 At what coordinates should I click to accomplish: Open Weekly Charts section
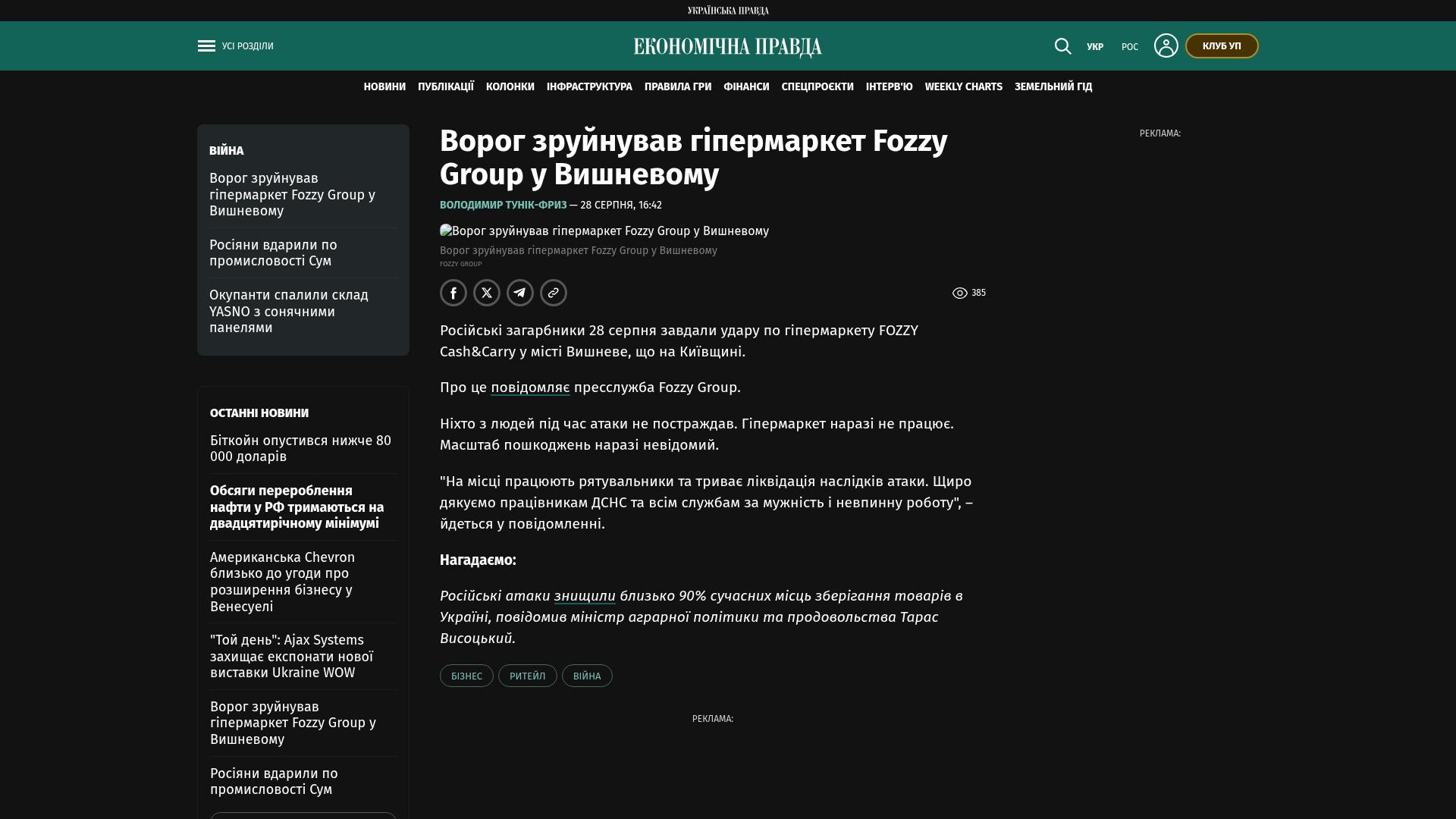[964, 87]
